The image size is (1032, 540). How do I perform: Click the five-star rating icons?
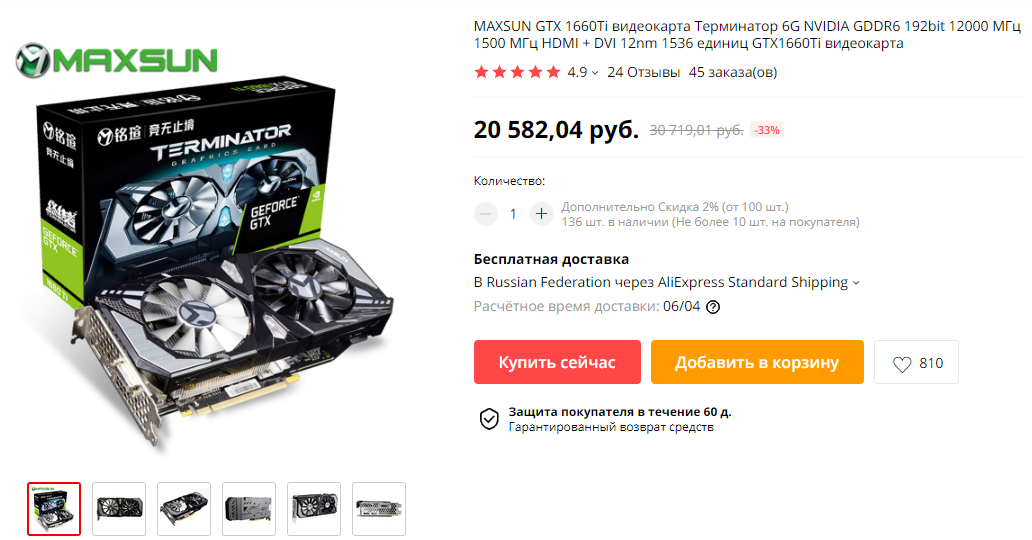click(517, 72)
